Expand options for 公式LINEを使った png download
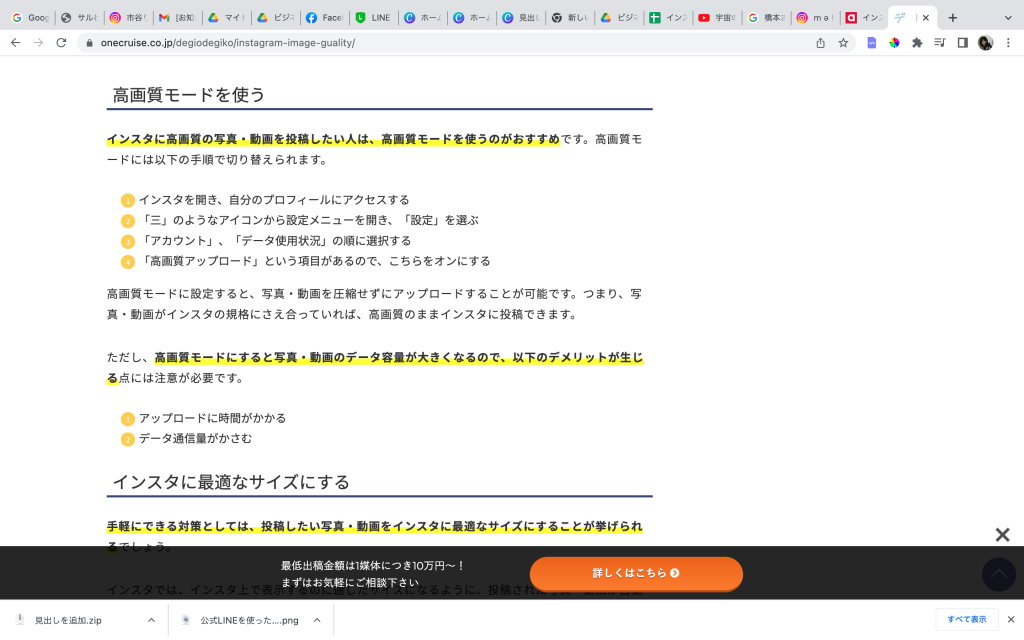This screenshot has height=640, width=1024. point(317,620)
